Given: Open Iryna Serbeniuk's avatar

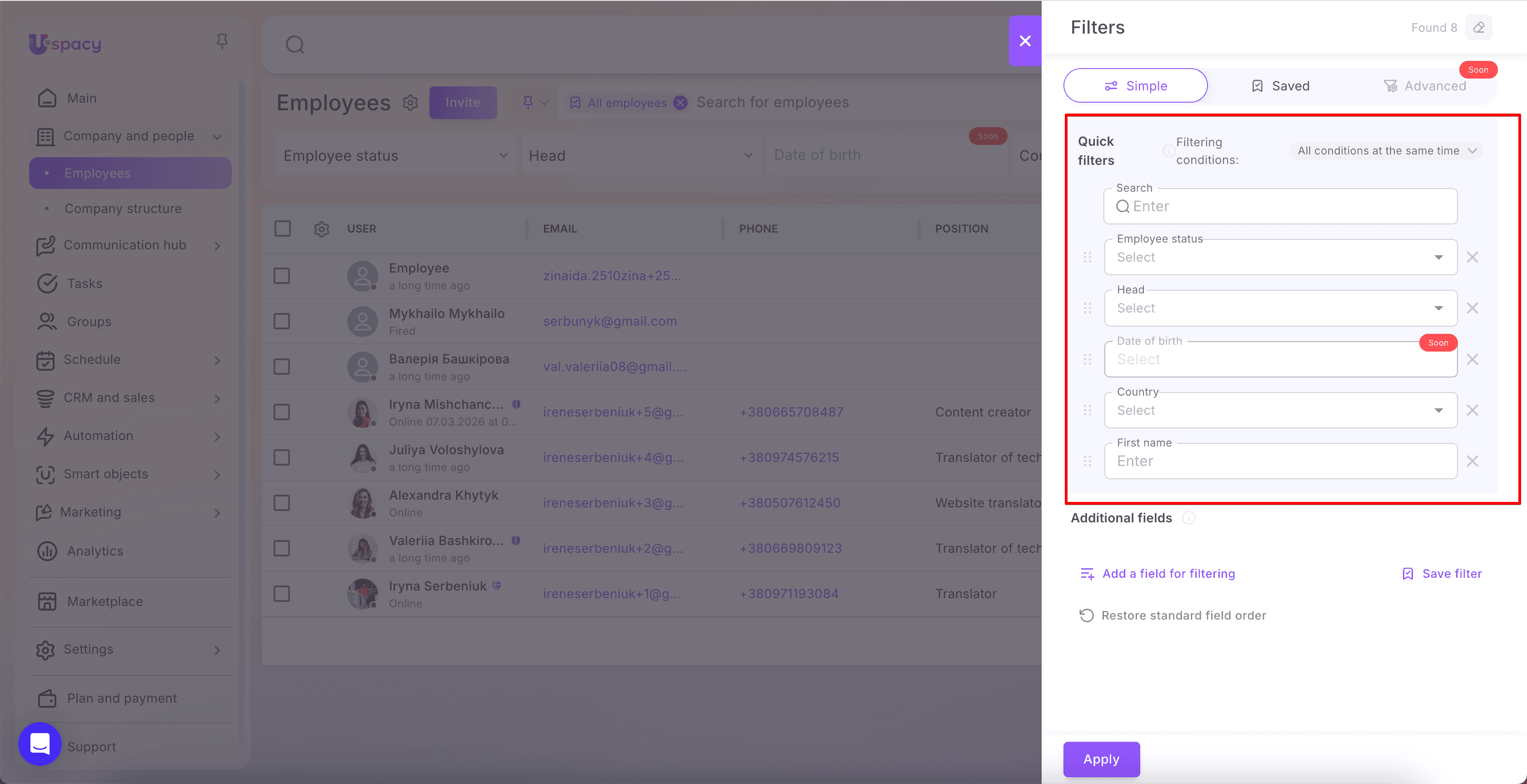Looking at the screenshot, I should (x=362, y=594).
